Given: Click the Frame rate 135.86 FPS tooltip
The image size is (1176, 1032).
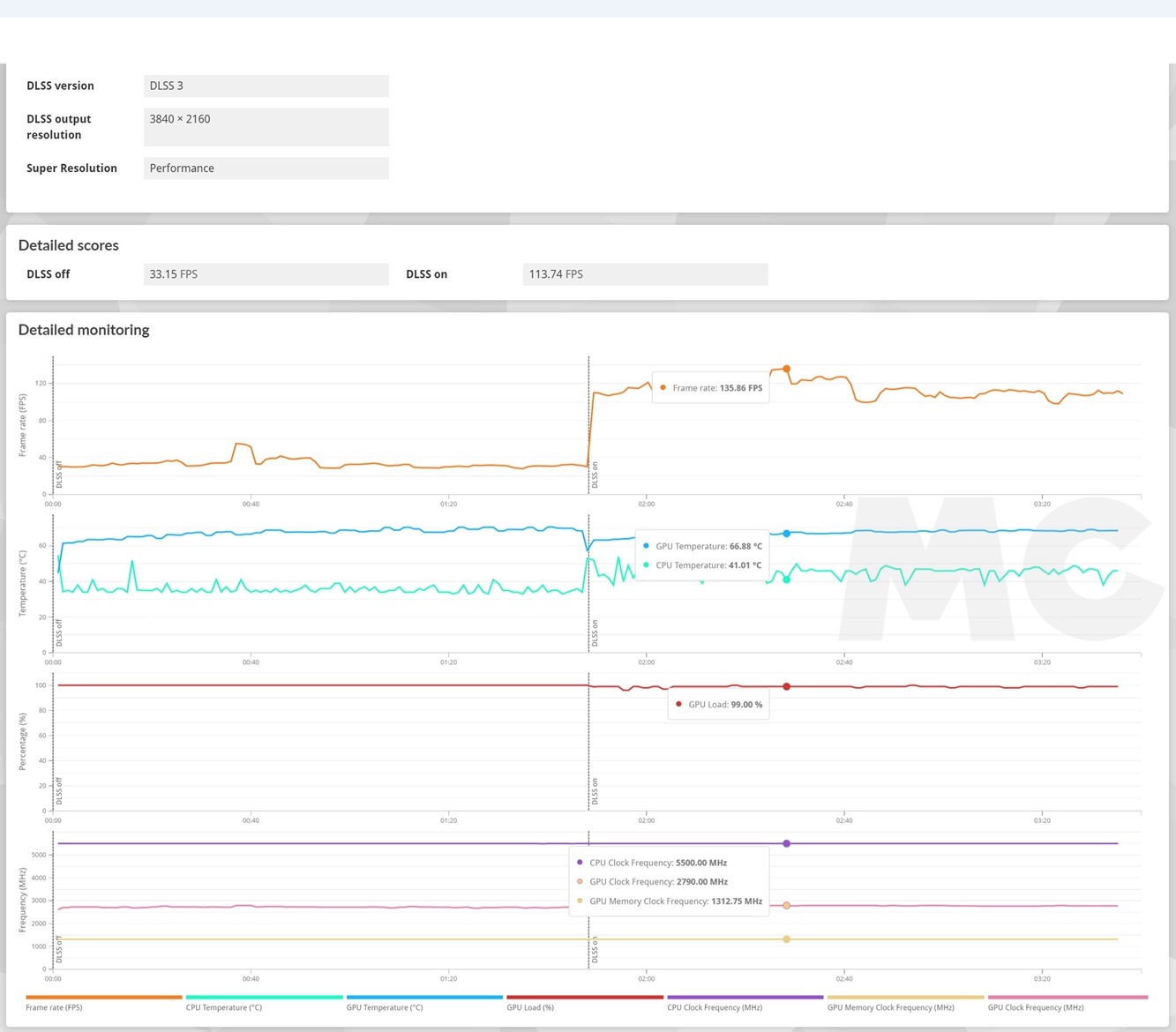Looking at the screenshot, I should coord(710,388).
